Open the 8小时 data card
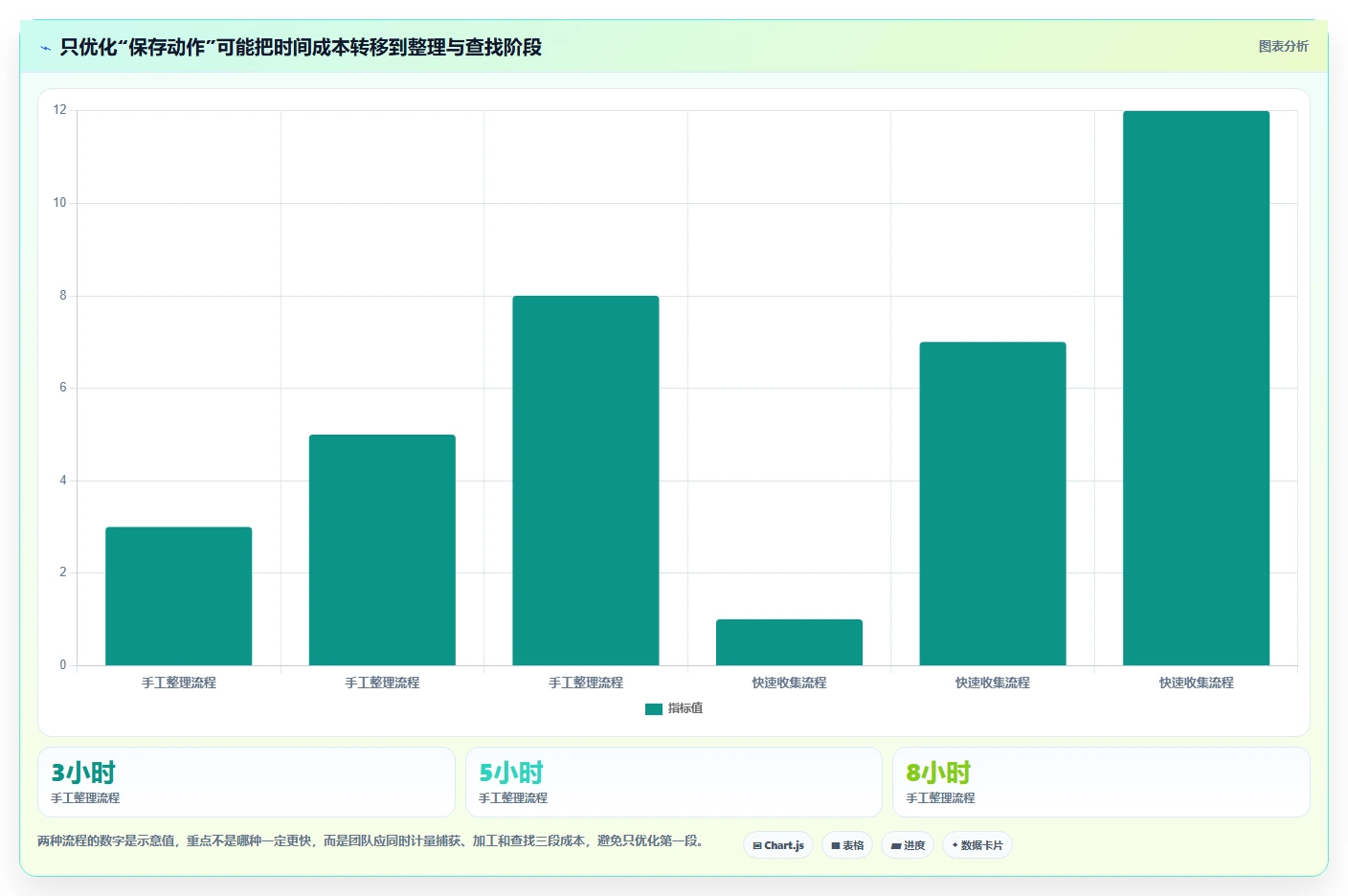Viewport: 1348px width, 896px height. 1101,782
